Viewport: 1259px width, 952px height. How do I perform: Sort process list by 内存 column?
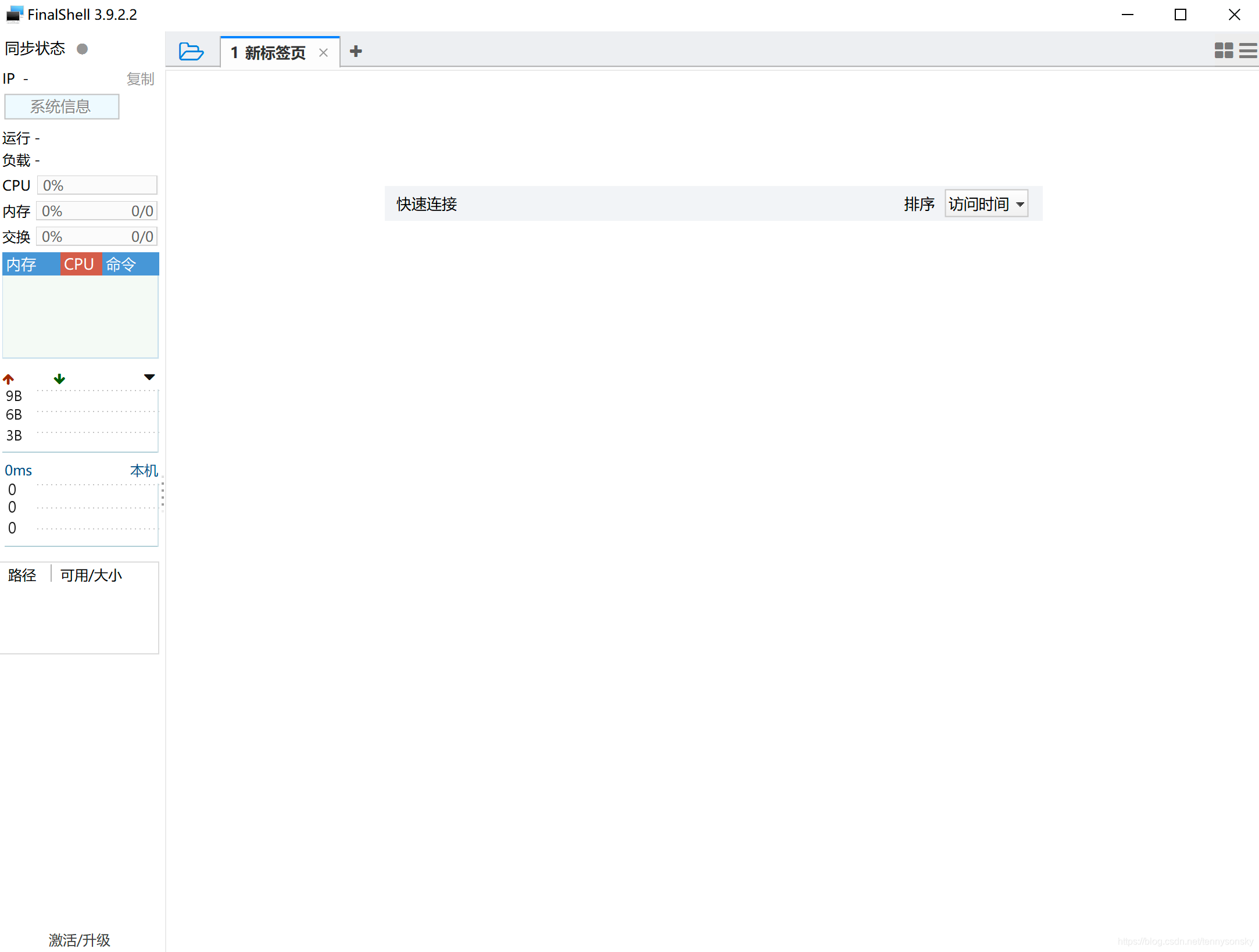pyautogui.click(x=22, y=264)
